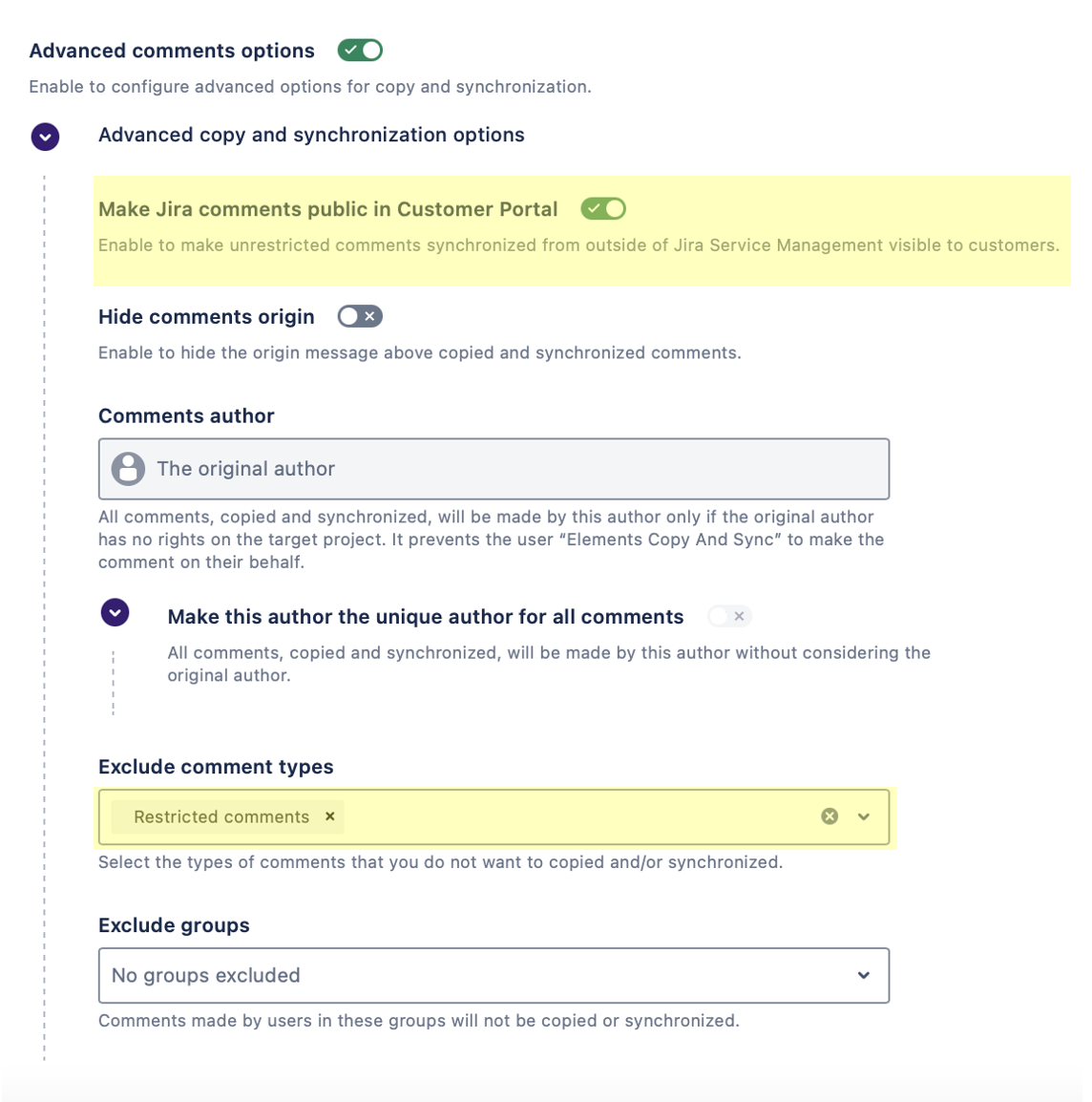
Task: Click Make this author the unique author label
Action: click(x=426, y=617)
